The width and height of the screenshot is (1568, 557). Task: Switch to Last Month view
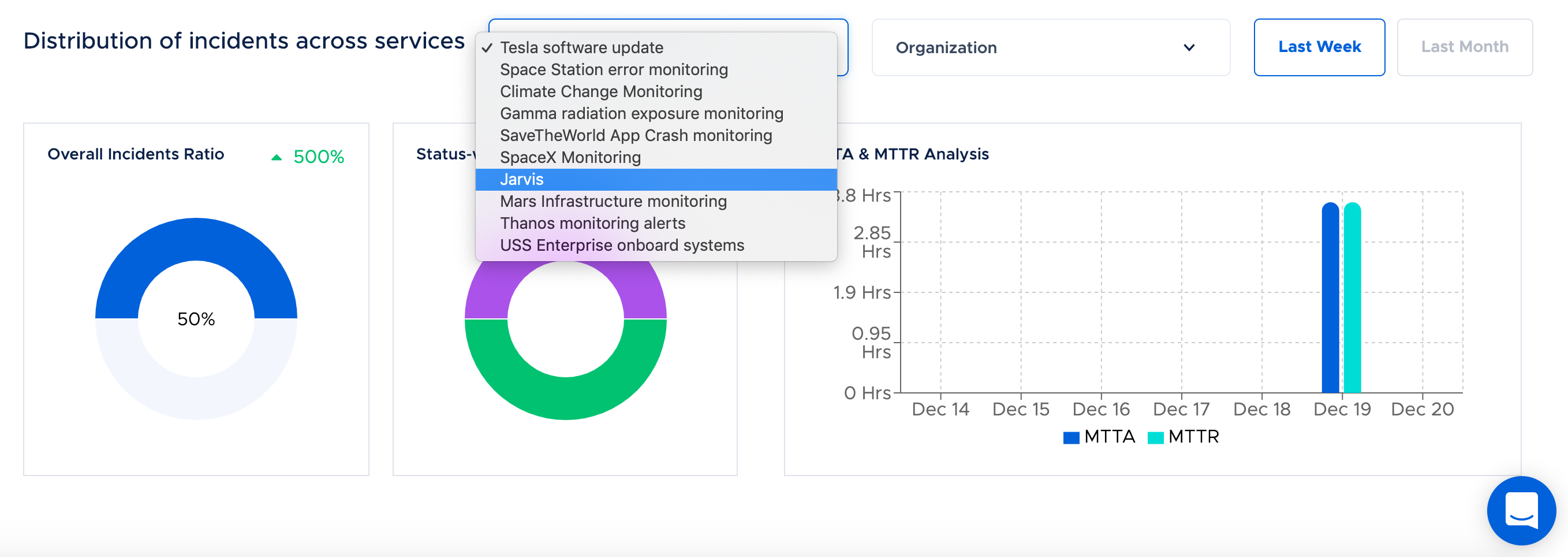(1465, 47)
